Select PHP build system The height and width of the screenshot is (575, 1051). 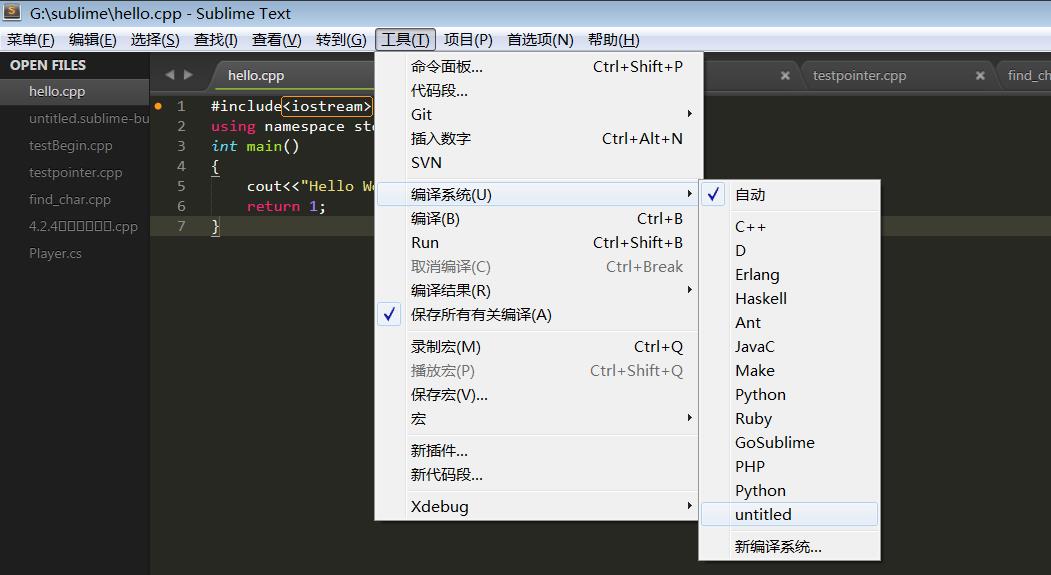(789, 466)
